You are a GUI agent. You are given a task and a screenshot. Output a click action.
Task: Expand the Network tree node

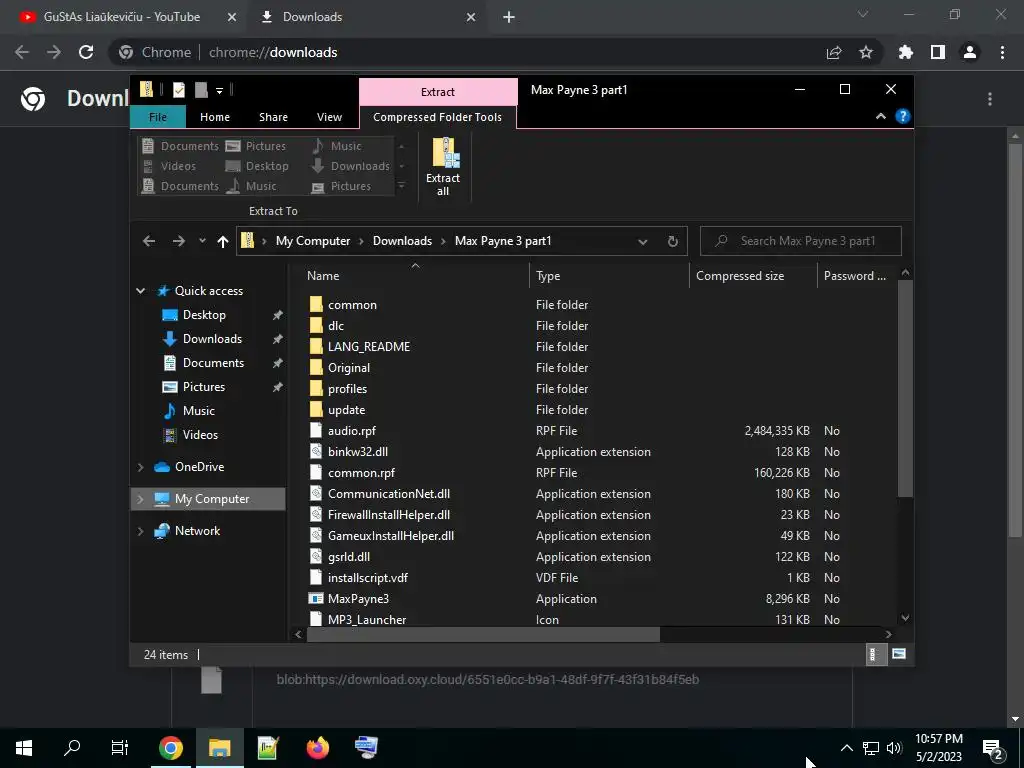pyautogui.click(x=140, y=531)
